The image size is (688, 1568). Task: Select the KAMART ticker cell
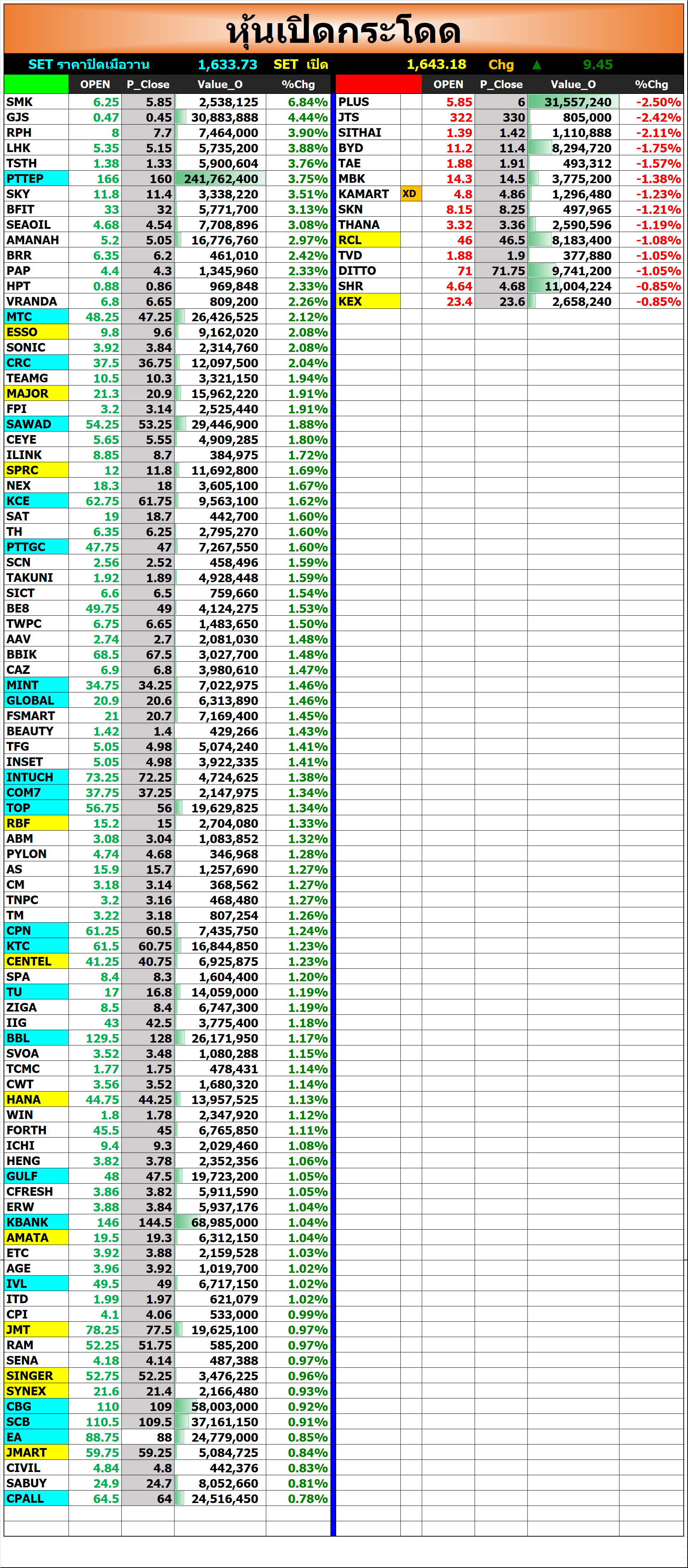[x=368, y=193]
